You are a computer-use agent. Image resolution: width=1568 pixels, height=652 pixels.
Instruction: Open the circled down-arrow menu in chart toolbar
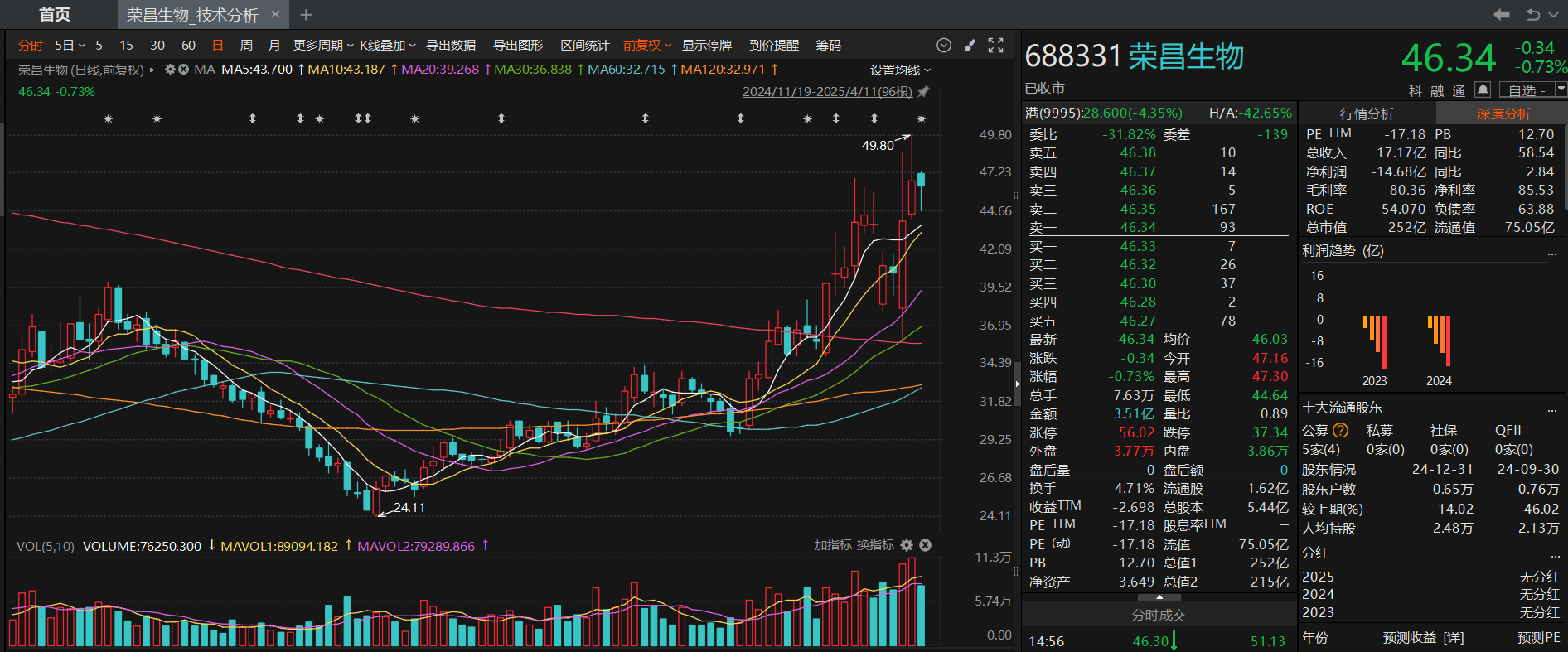[x=943, y=45]
